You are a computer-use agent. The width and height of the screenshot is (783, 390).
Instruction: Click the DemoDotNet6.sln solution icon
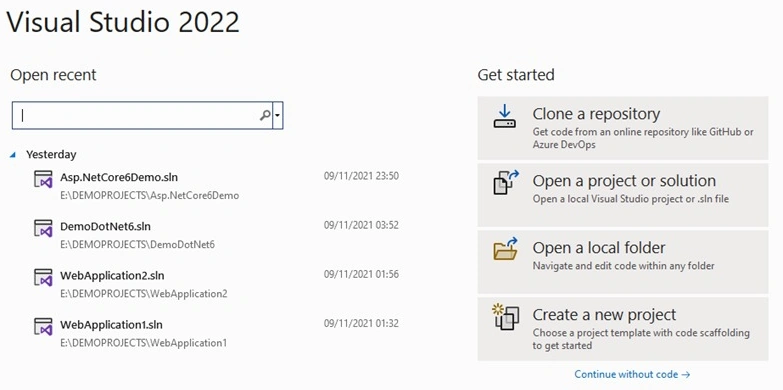43,228
